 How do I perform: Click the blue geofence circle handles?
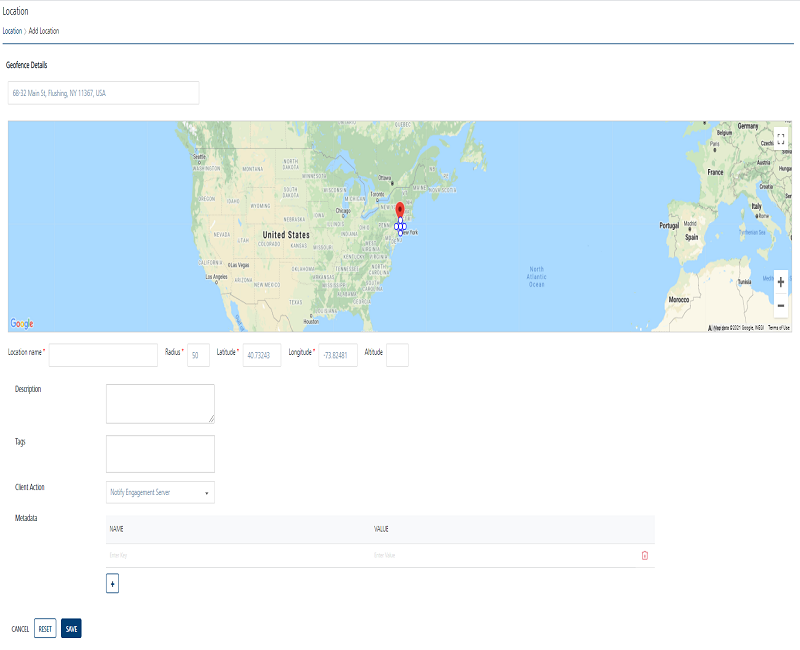pyautogui.click(x=401, y=226)
